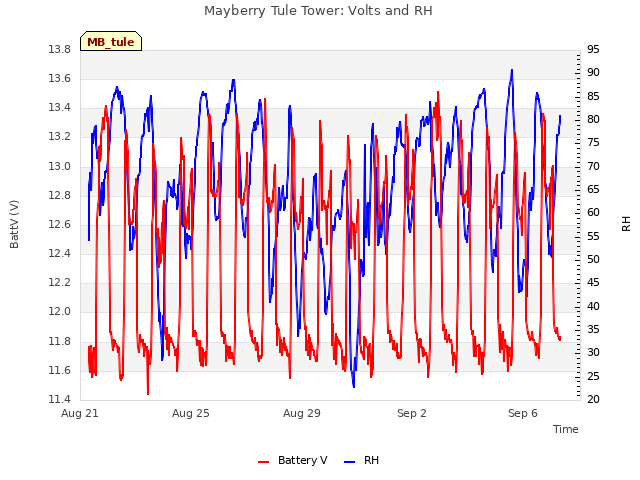This screenshot has width=640, height=480.
Task: Click the 55 RH axis value
Action: coord(593,236)
